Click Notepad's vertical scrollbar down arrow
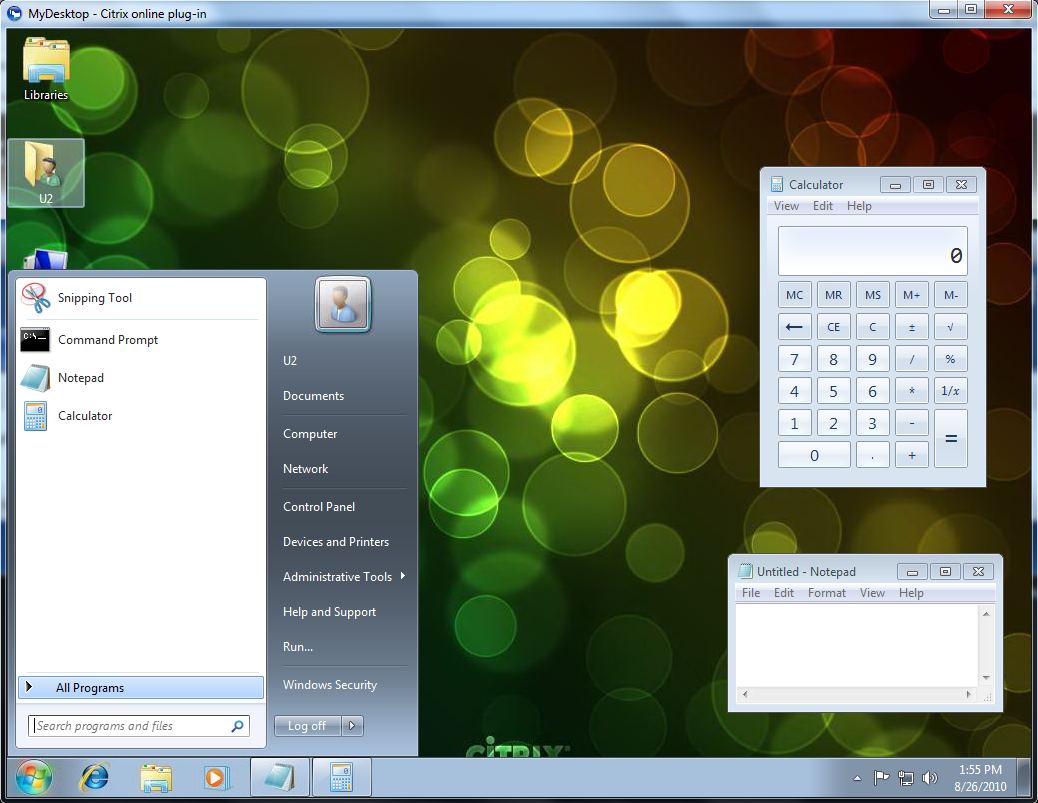Image resolution: width=1038 pixels, height=803 pixels. click(x=986, y=678)
